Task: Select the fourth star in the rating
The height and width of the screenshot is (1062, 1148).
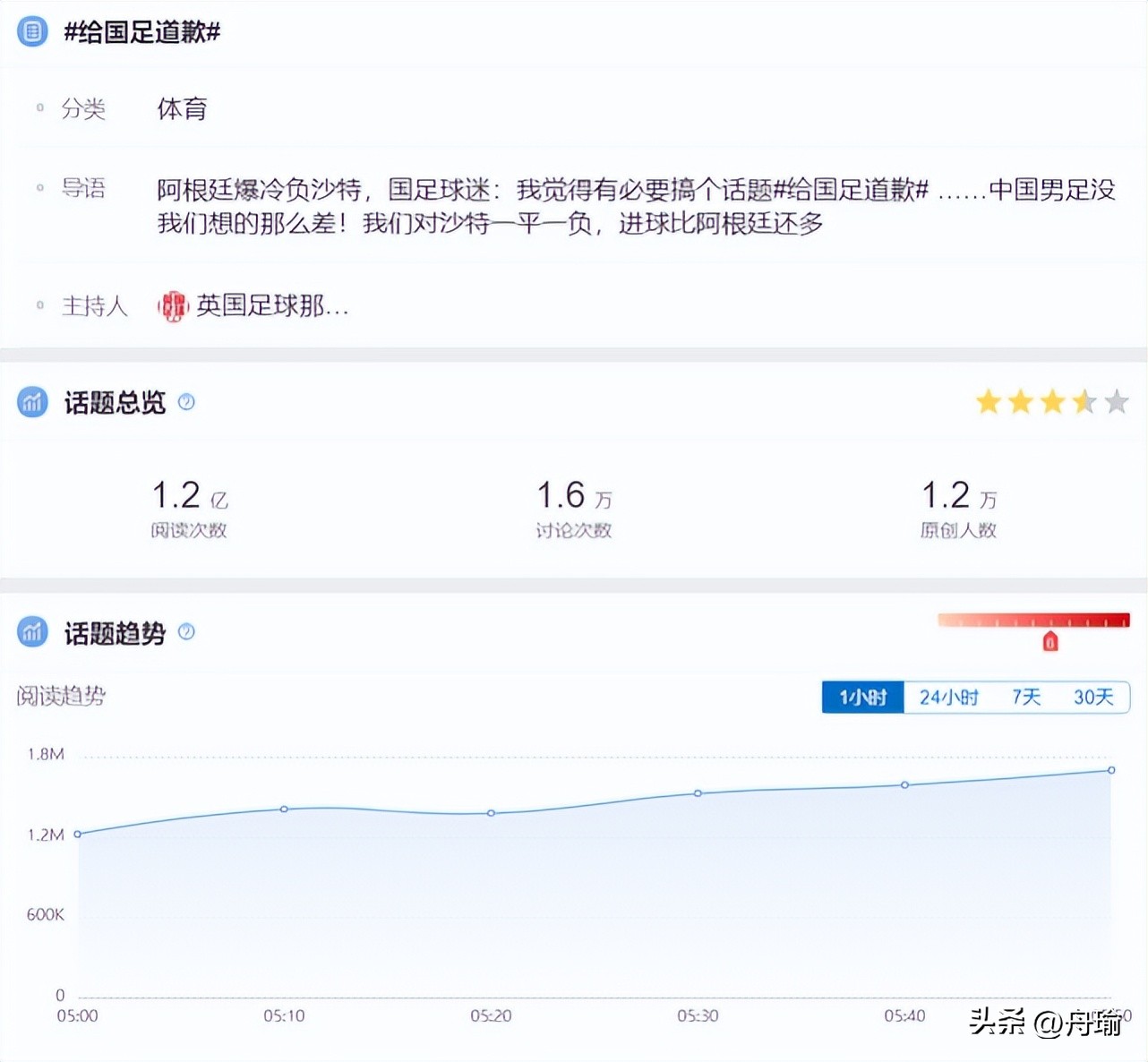Action: click(1084, 402)
